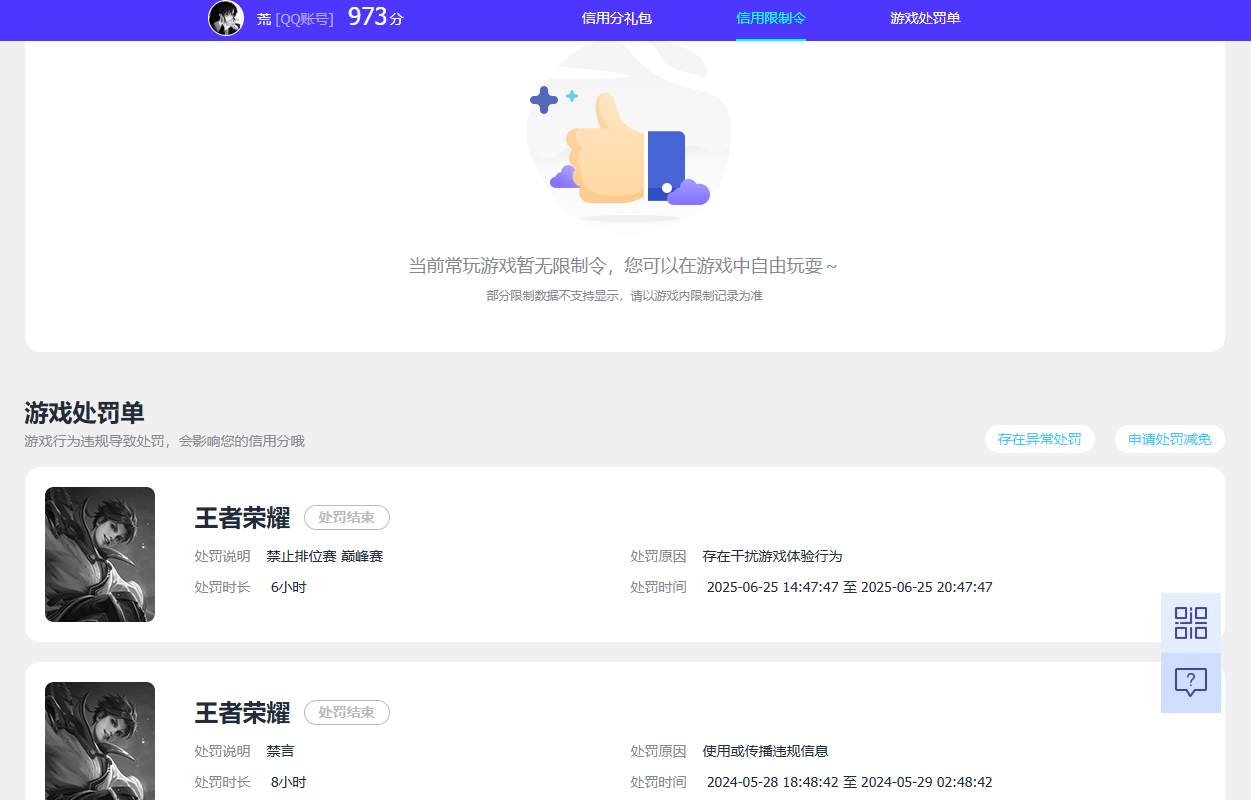Viewport: 1251px width, 800px height.
Task: Click text 存在干扰游戏体验行为
Action: (772, 556)
